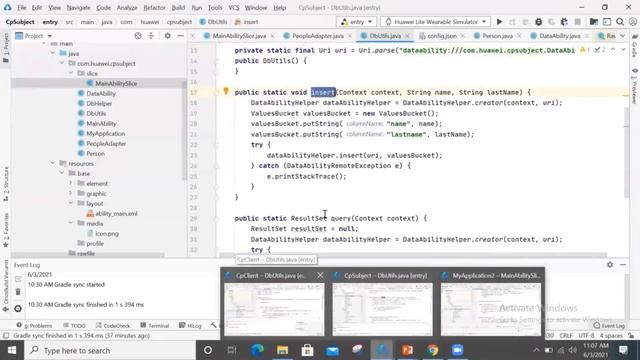
Task: Click the locate-file target icon in Project panel
Action: coord(138,36)
